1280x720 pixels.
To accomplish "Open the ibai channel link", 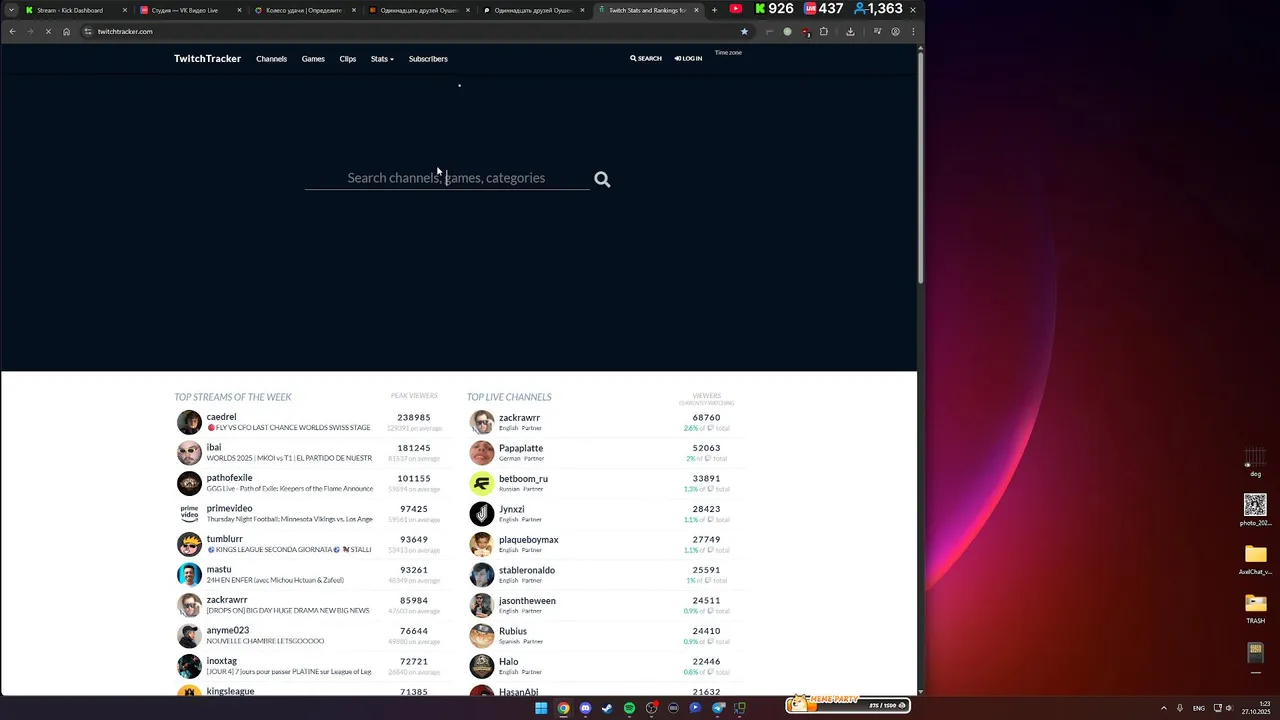I will (214, 447).
